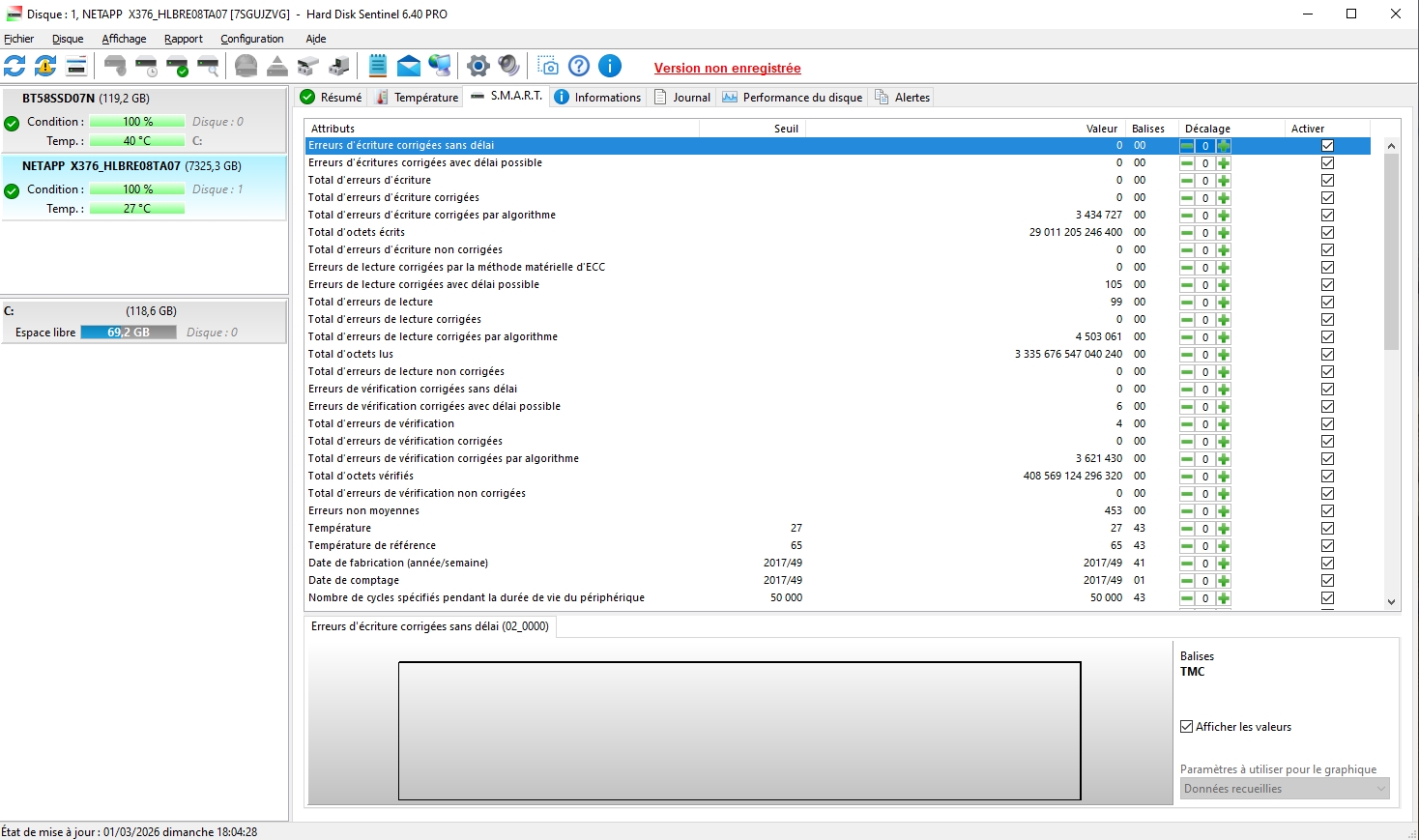The height and width of the screenshot is (840, 1419).
Task: Increase Décalage with plus for Température
Action: pyautogui.click(x=1224, y=529)
